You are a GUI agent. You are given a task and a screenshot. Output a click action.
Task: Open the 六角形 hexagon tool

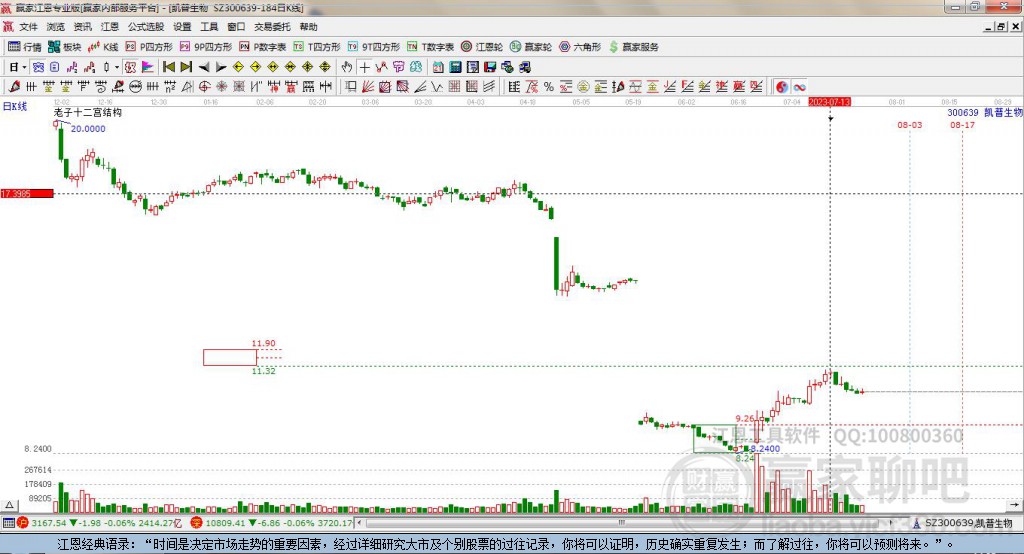point(580,47)
